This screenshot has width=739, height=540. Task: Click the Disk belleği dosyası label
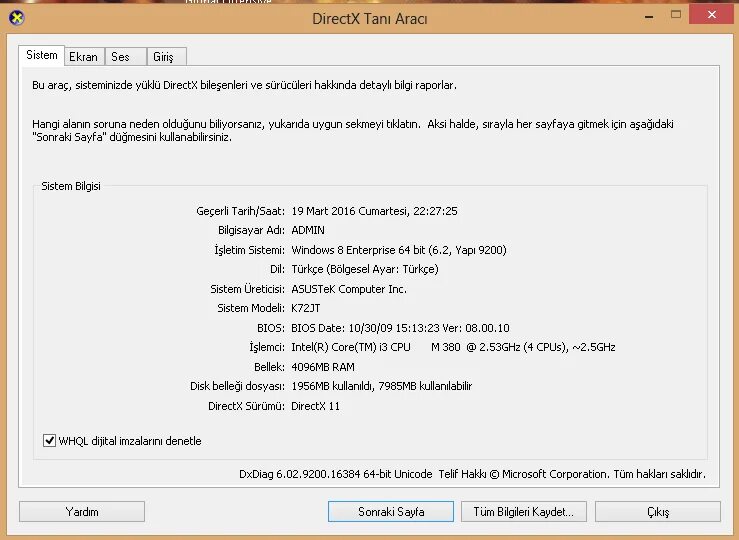pos(237,386)
